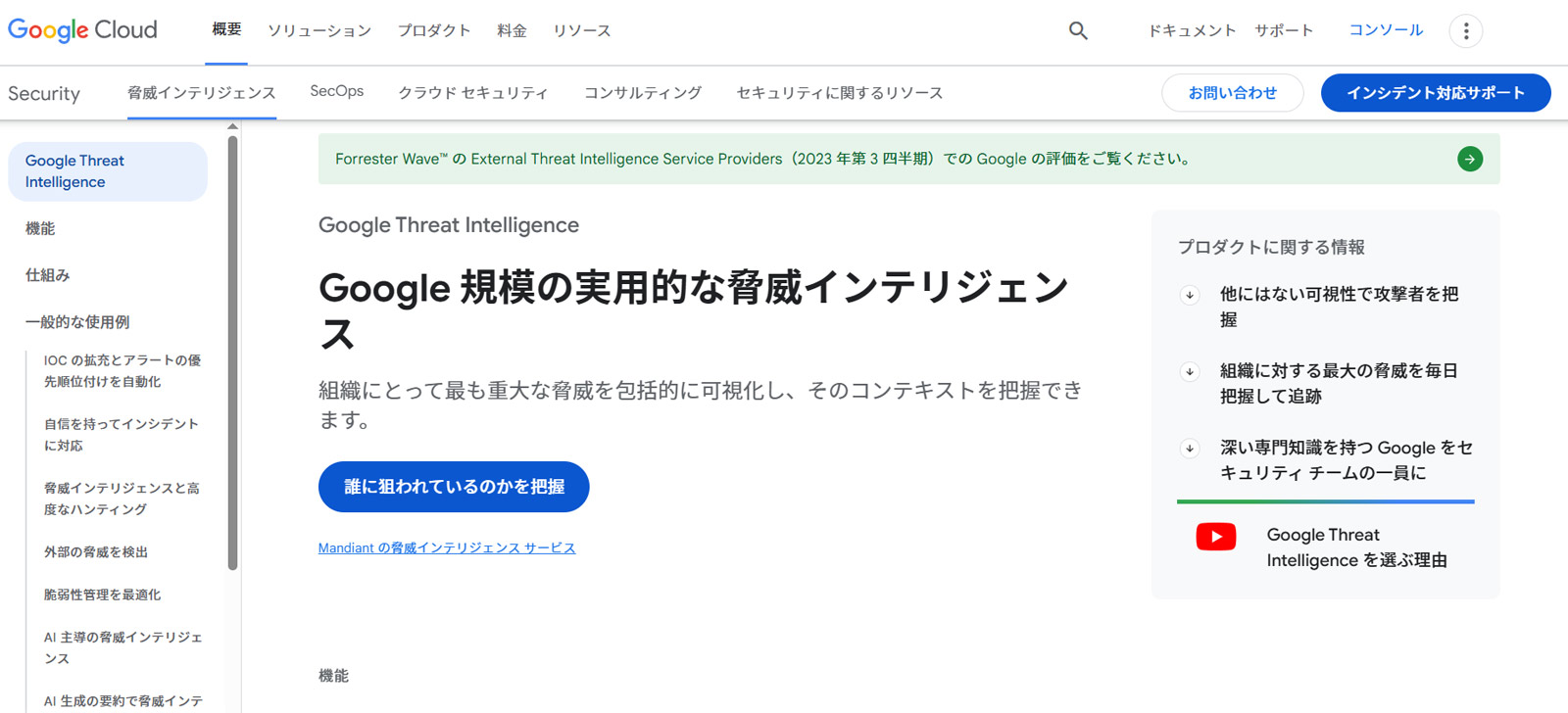Click the 誰に狙われているのかを把握 button

point(454,487)
